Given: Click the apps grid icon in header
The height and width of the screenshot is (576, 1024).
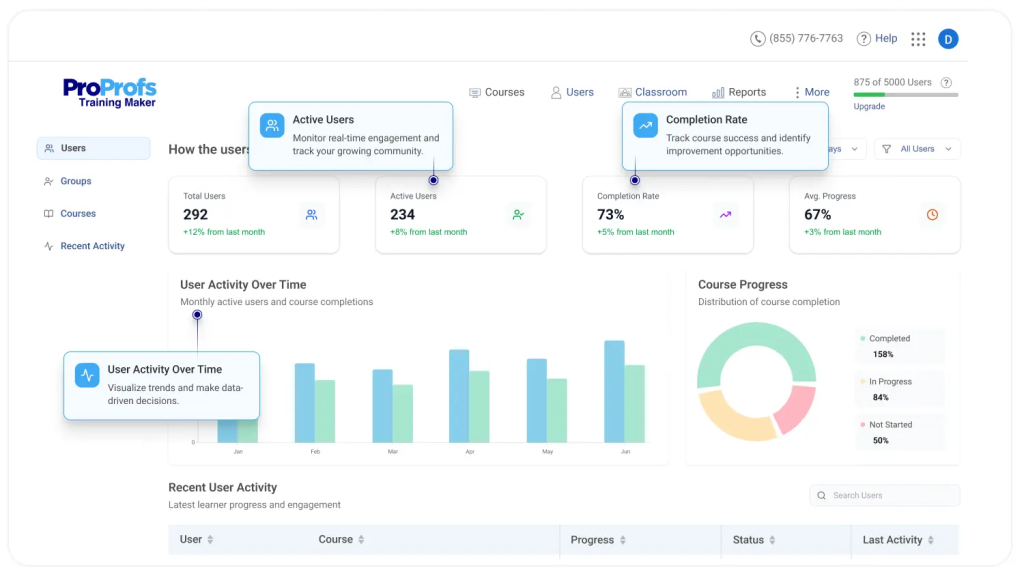Looking at the screenshot, I should 918,39.
